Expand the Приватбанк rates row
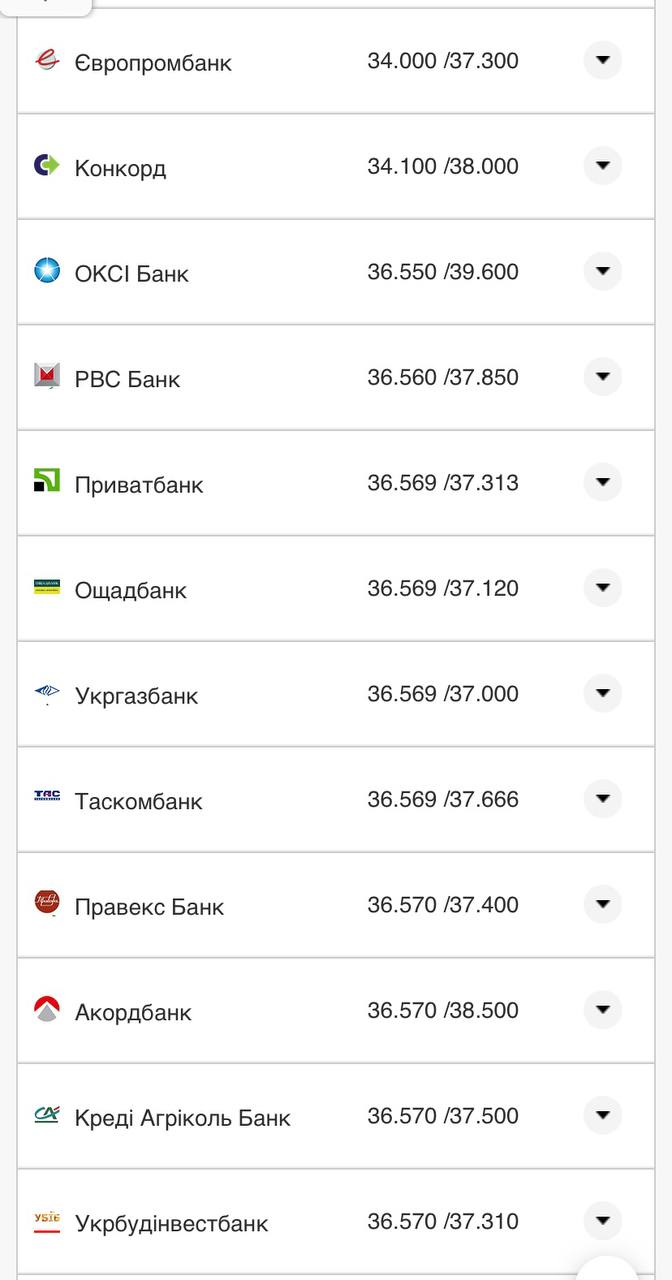The width and height of the screenshot is (672, 1280). point(603,482)
